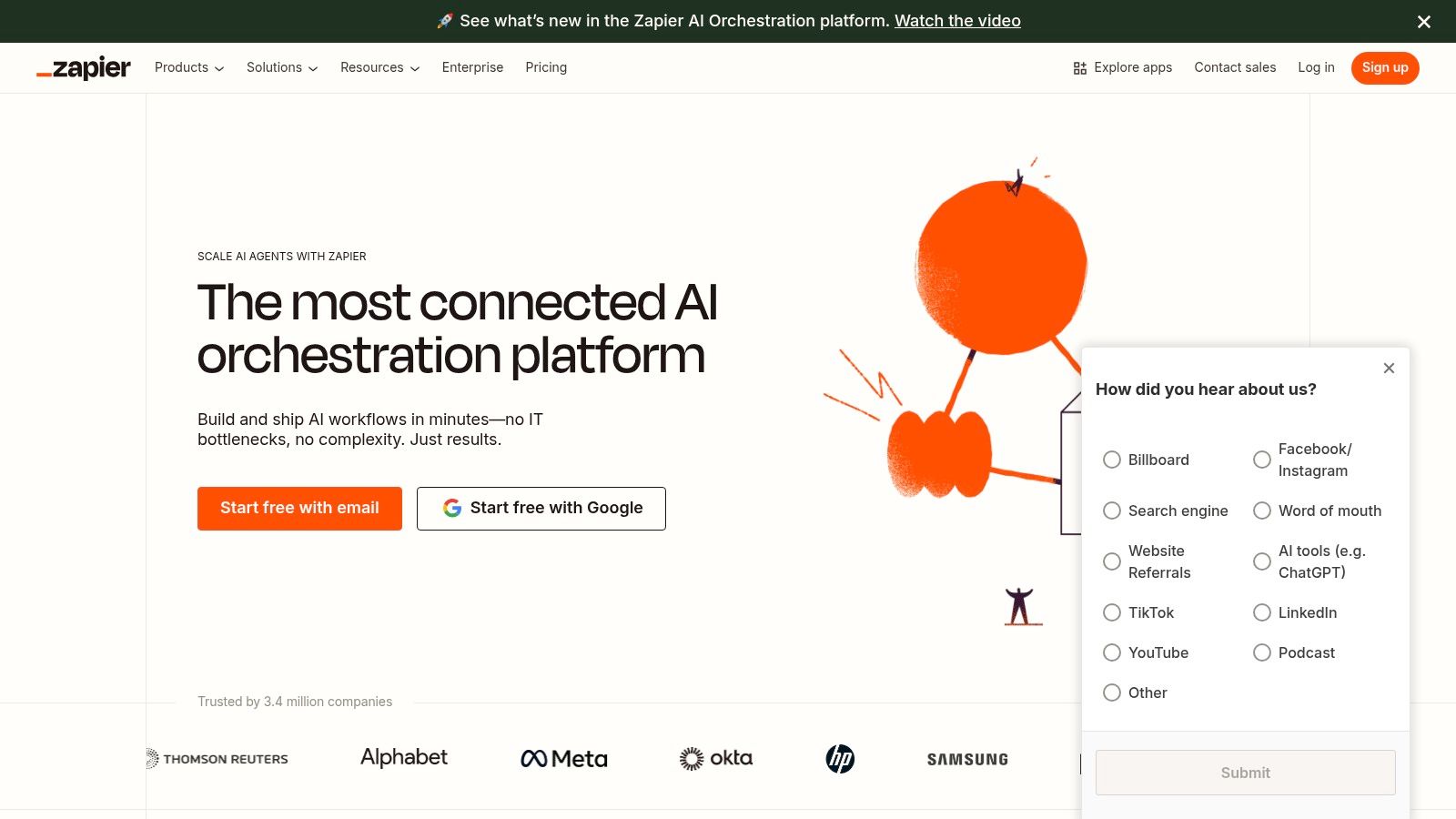This screenshot has width=1456, height=819.
Task: Select the LinkedIn option
Action: [1262, 612]
